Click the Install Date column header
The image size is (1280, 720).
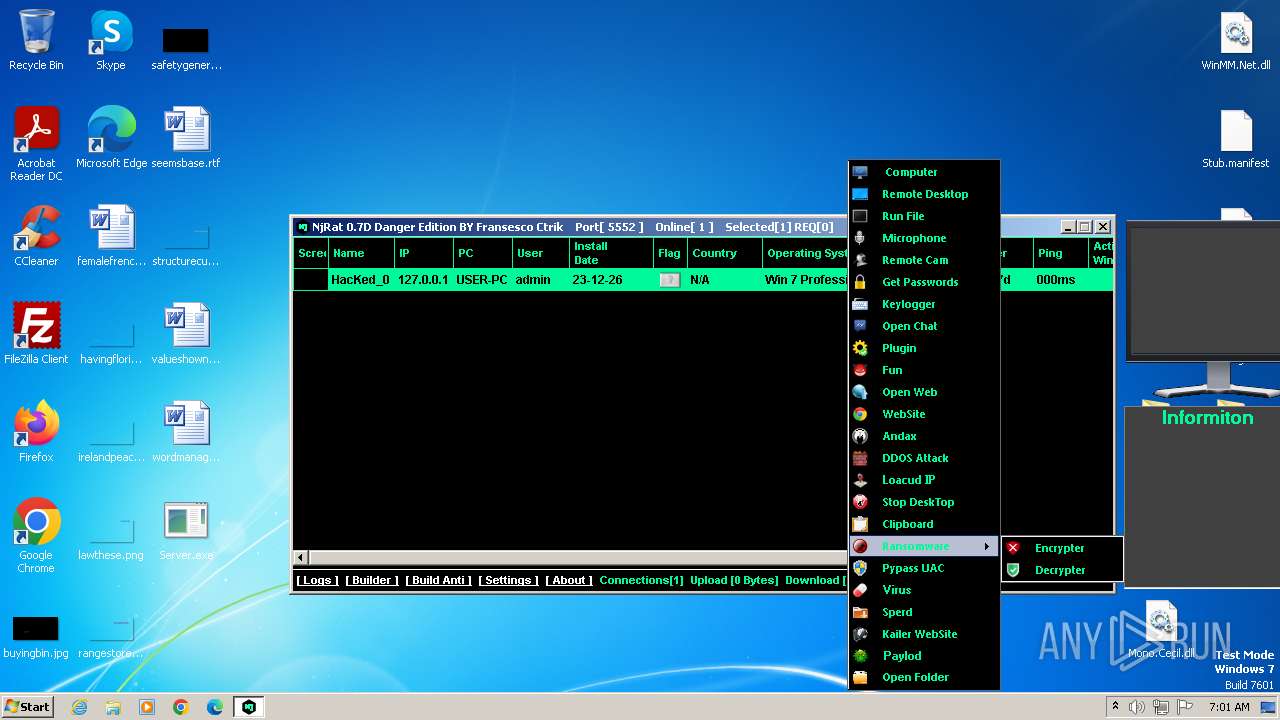(611, 253)
